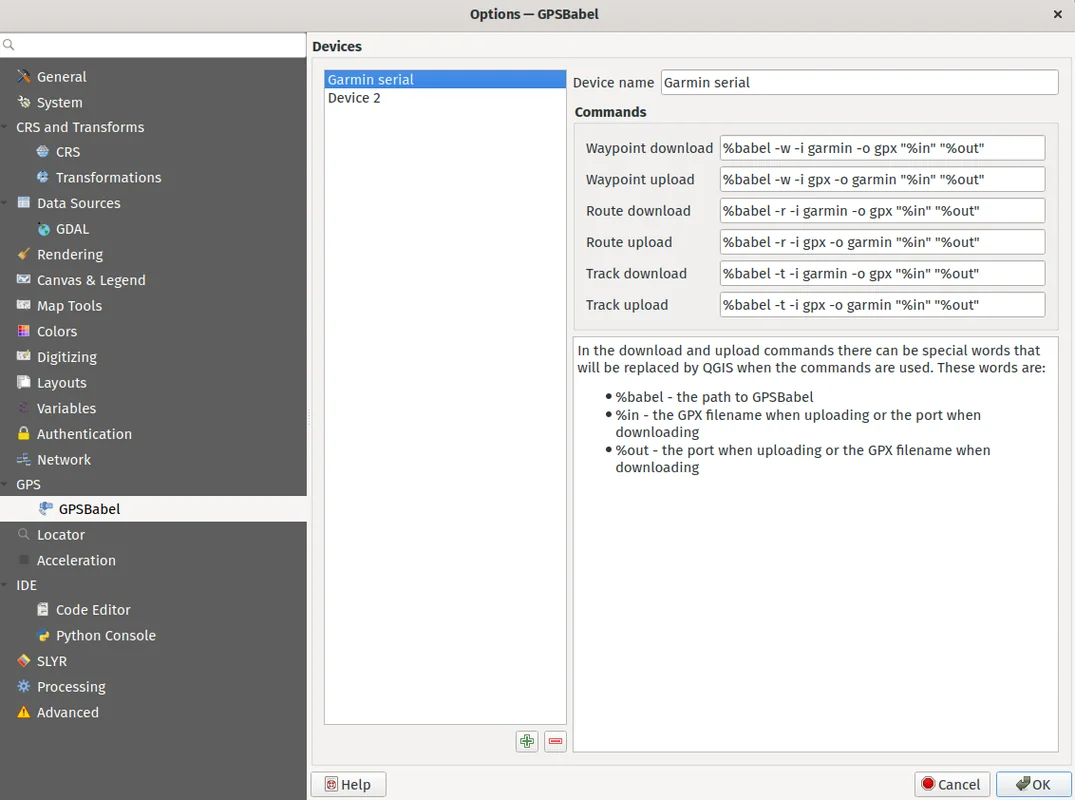The image size is (1075, 800).
Task: Click the Rendering broom icon
Action: tap(24, 254)
